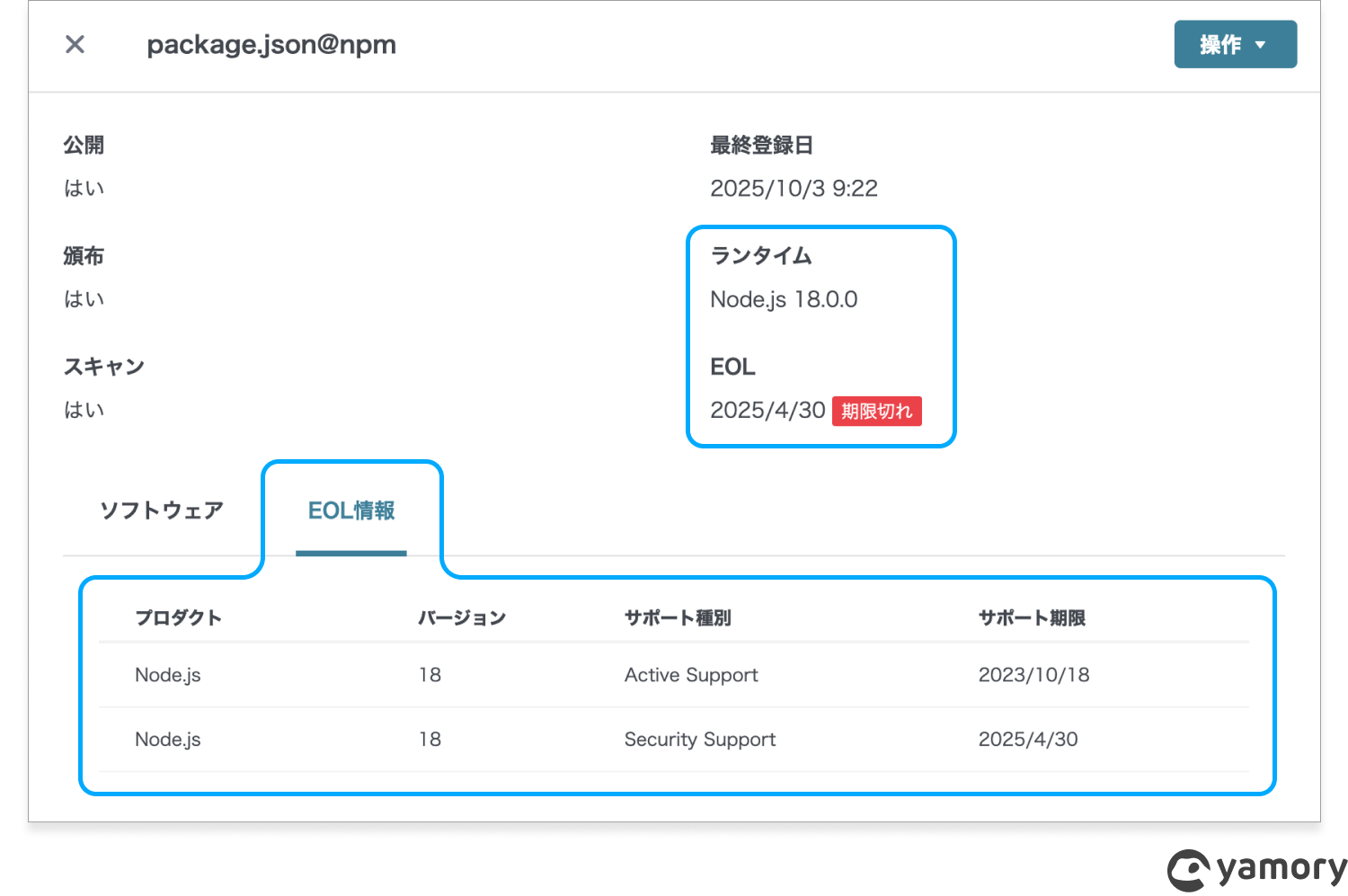Click the スキャン field label
The height and width of the screenshot is (896, 1348).
click(104, 367)
